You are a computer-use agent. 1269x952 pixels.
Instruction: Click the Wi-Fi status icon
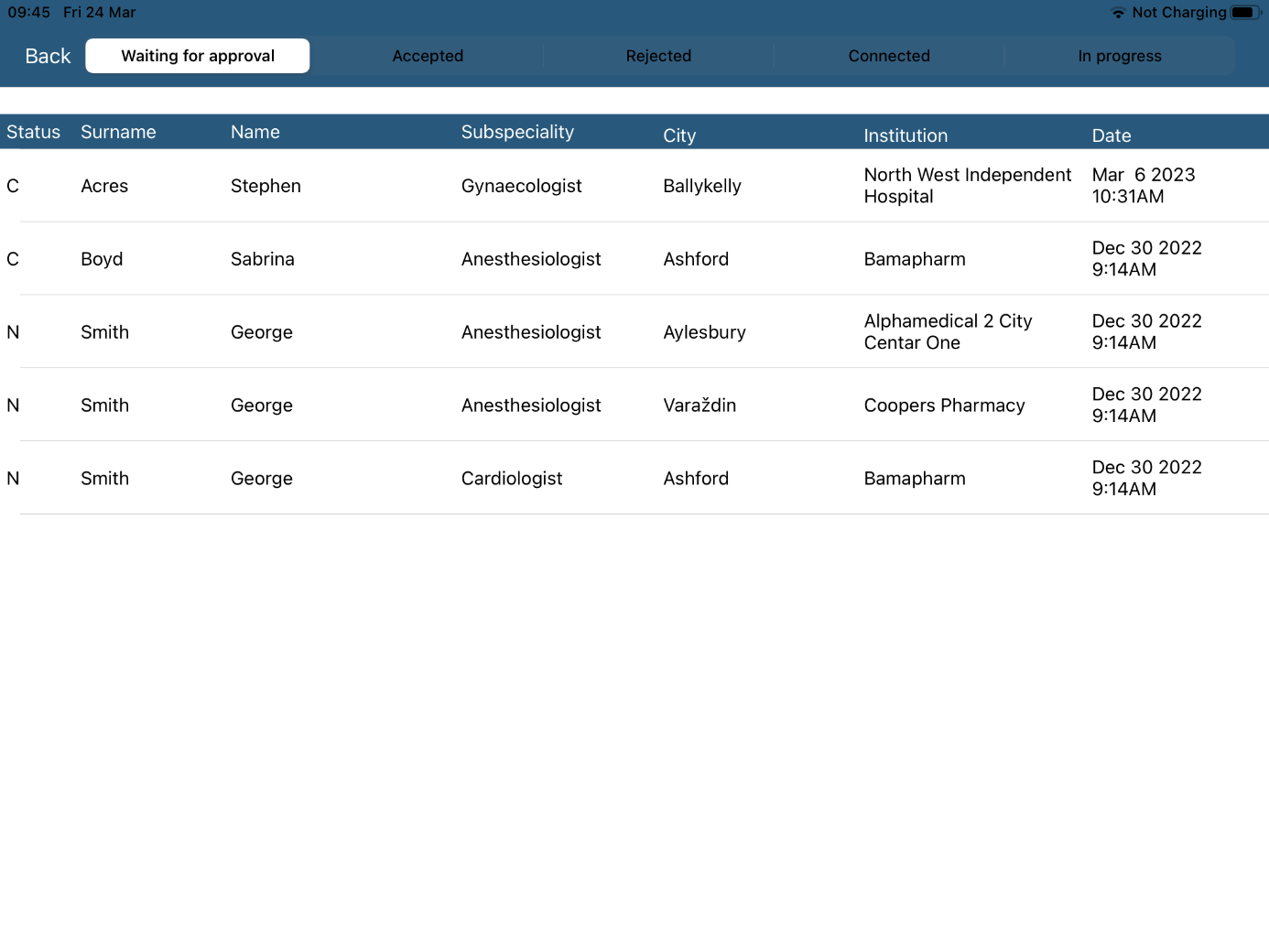[x=1118, y=13]
